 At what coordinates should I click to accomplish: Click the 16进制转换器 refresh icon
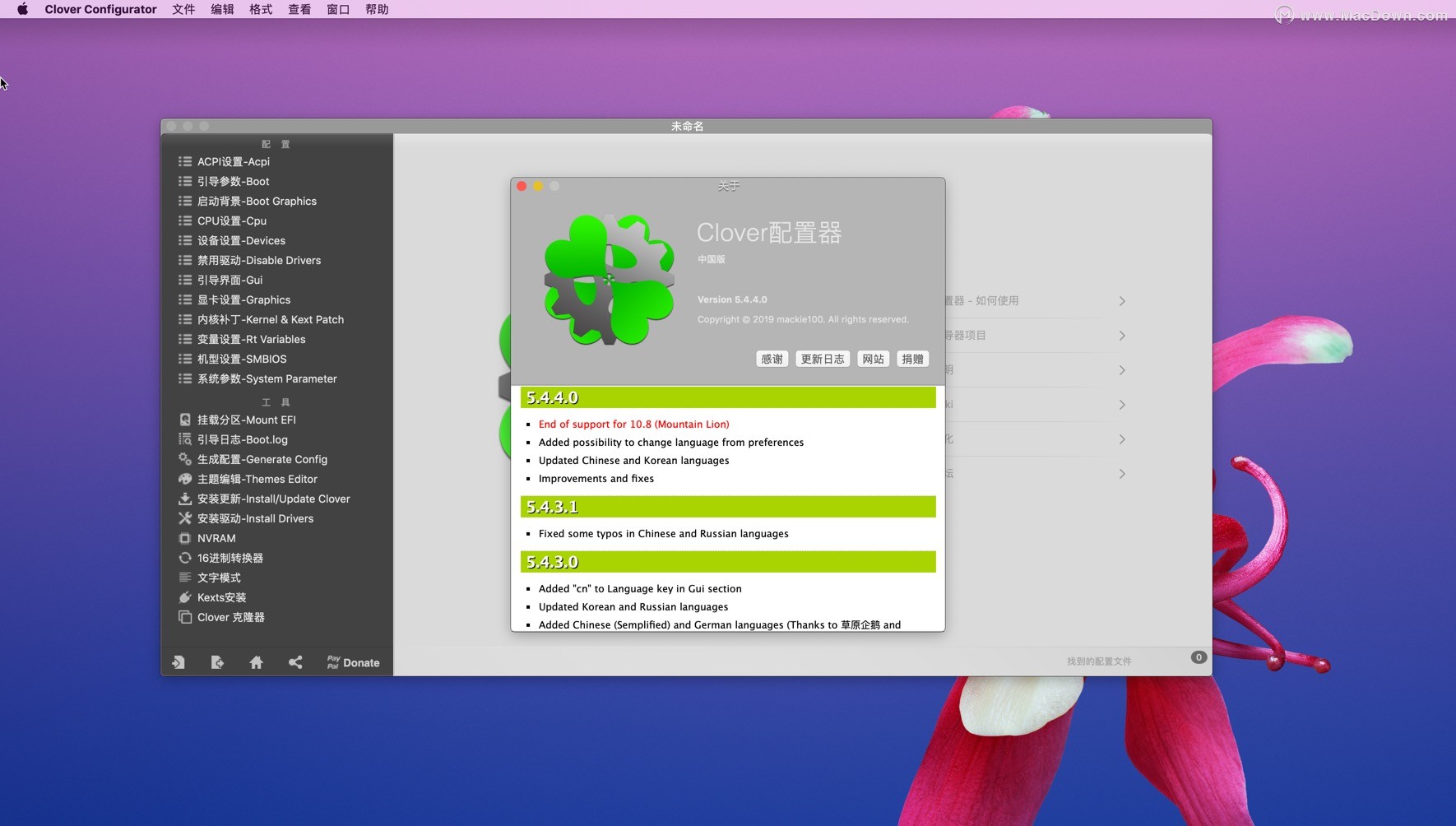185,558
